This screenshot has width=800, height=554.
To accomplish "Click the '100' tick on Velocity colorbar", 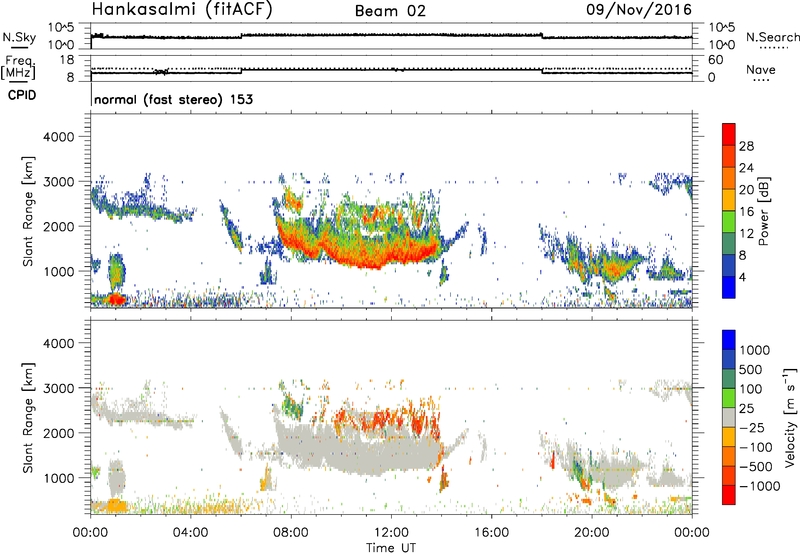I will pos(751,389).
